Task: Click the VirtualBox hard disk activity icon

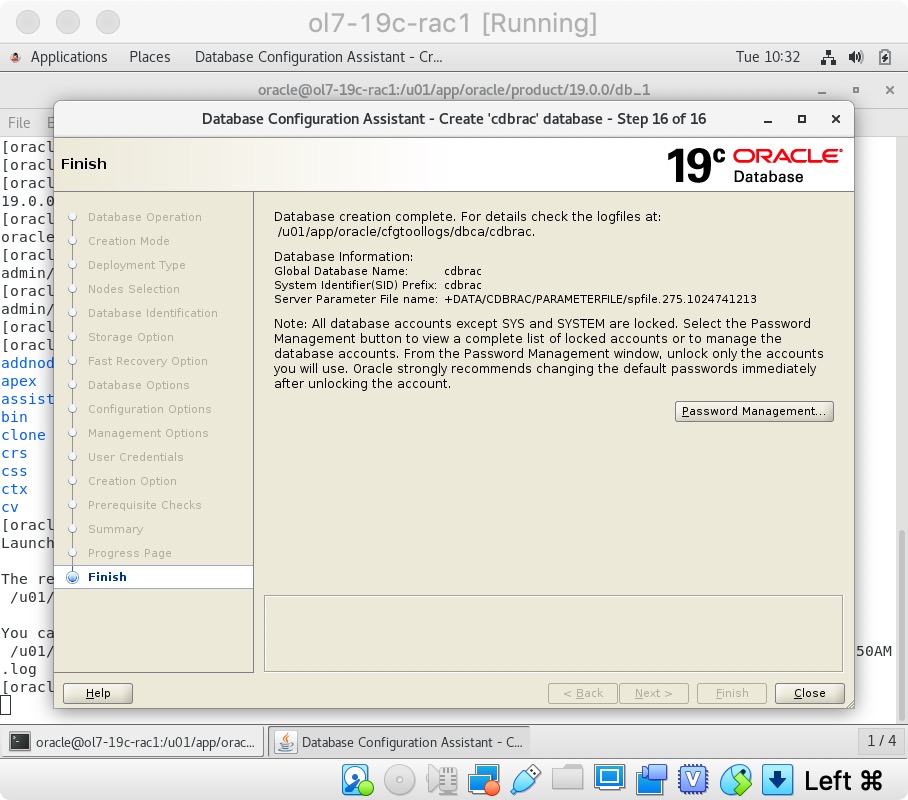Action: 357,780
